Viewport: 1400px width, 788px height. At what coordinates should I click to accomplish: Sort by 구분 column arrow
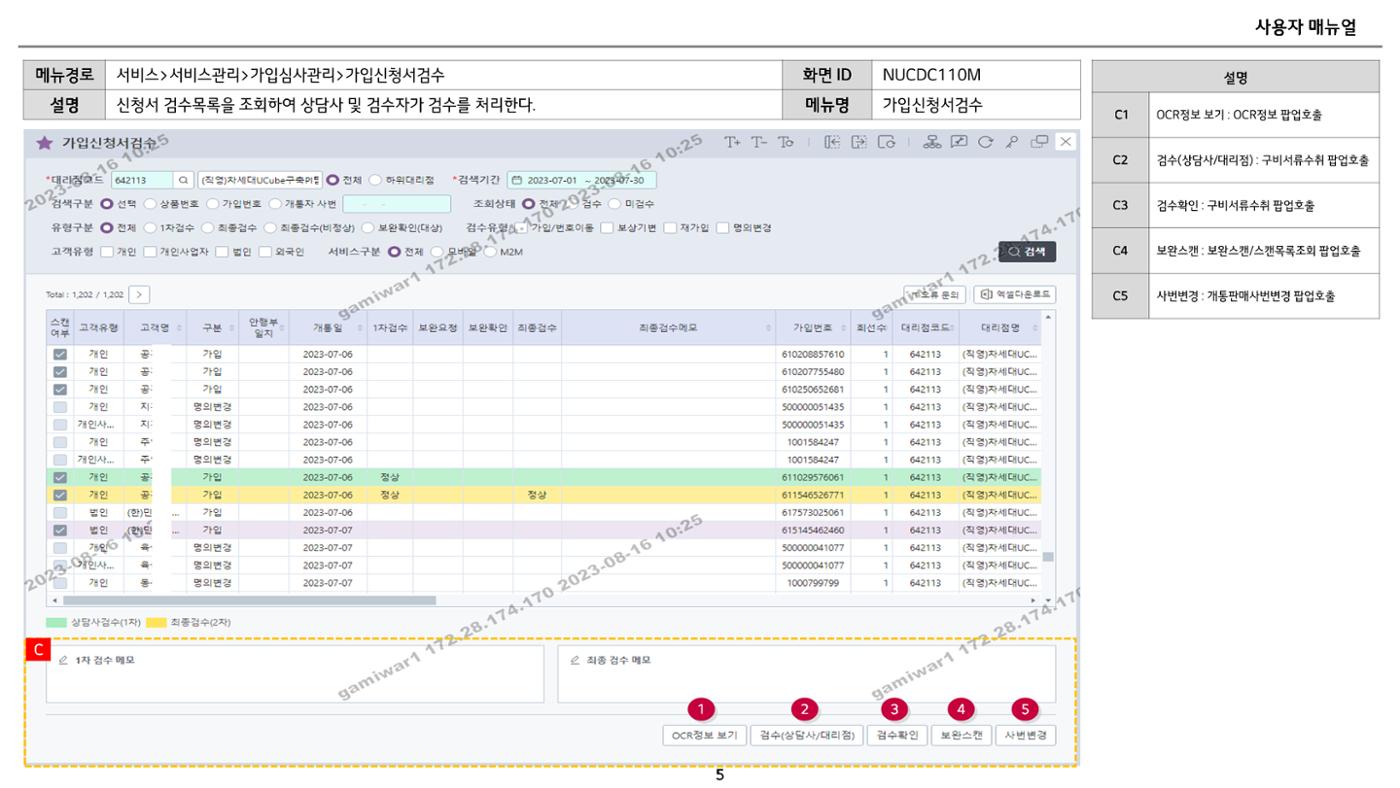coord(232,328)
